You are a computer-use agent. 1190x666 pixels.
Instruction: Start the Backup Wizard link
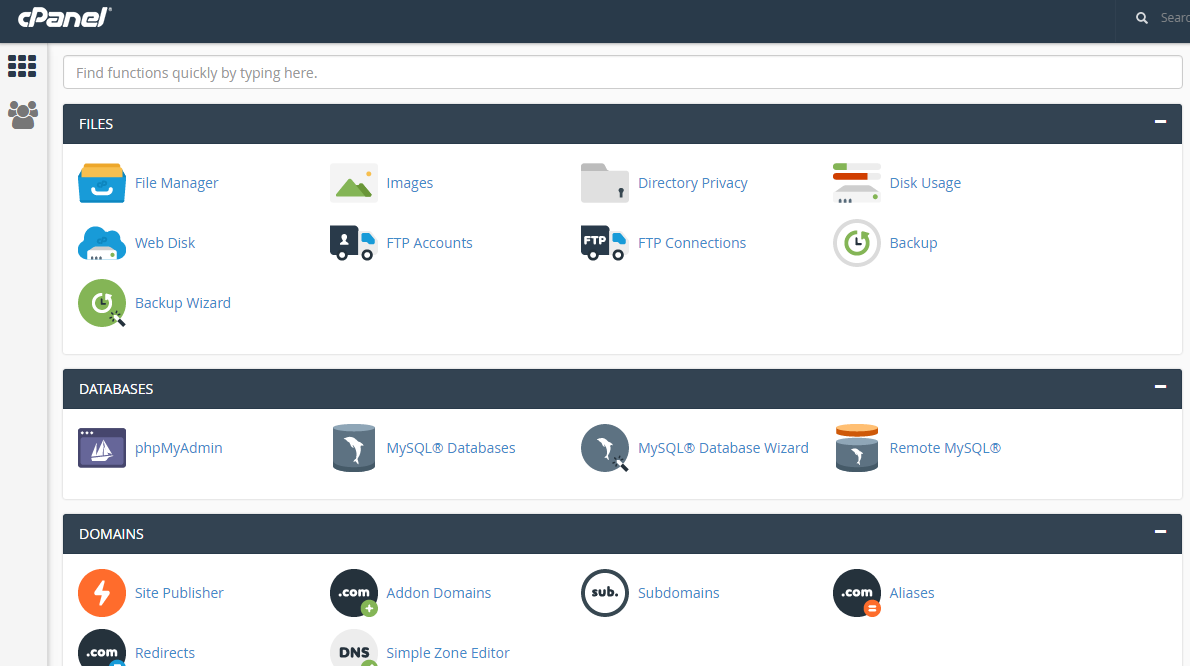click(183, 303)
